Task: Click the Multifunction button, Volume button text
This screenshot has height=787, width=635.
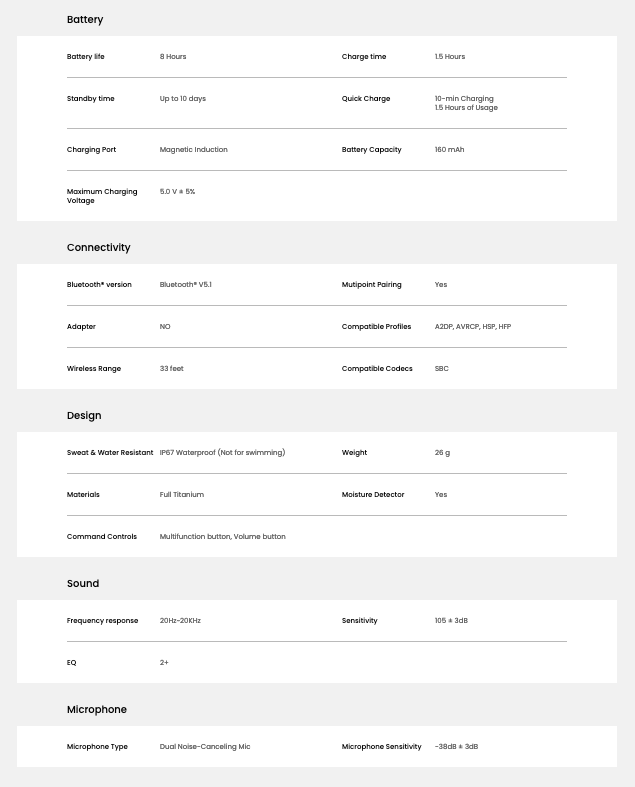Action: pos(222,537)
